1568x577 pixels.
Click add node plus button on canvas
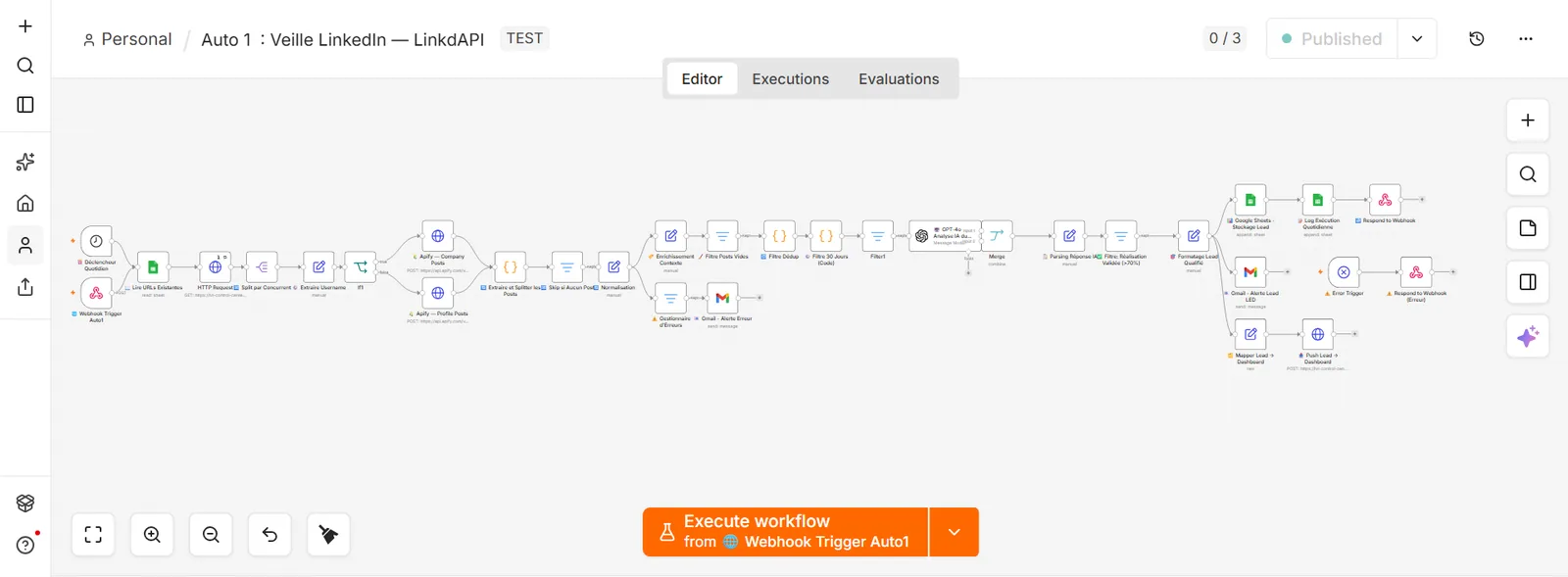tap(1528, 120)
